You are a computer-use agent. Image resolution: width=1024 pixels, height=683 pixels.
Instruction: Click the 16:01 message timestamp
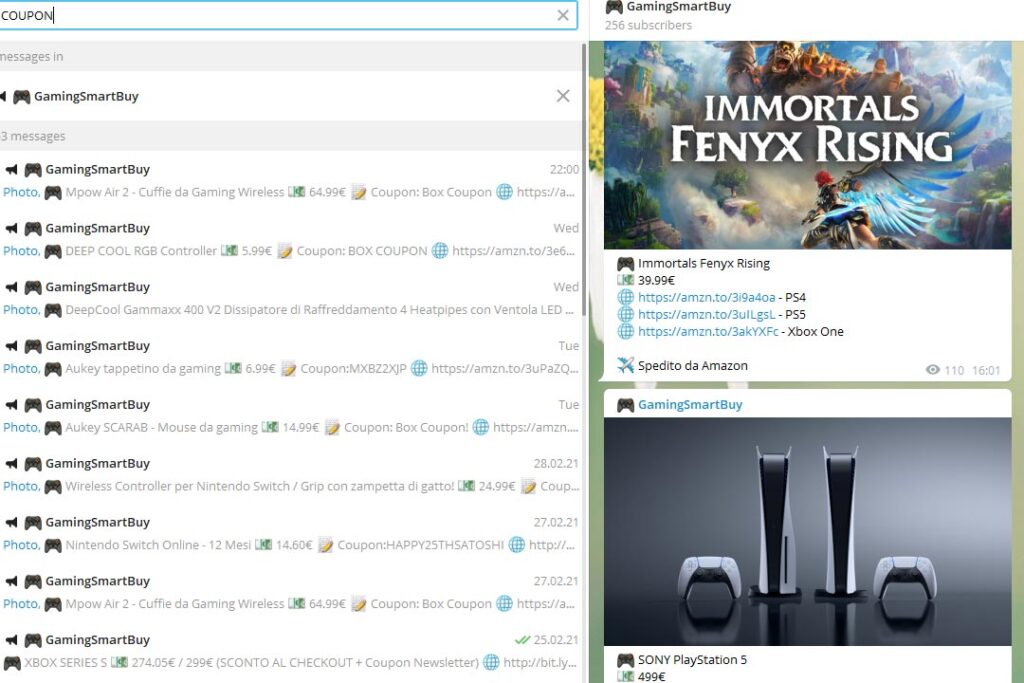[985, 370]
